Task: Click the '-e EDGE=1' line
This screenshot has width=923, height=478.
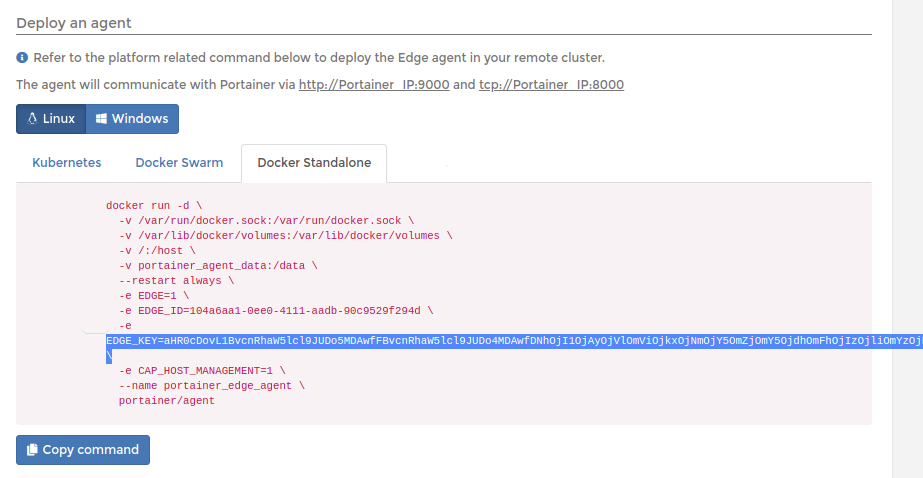Action: 154,296
